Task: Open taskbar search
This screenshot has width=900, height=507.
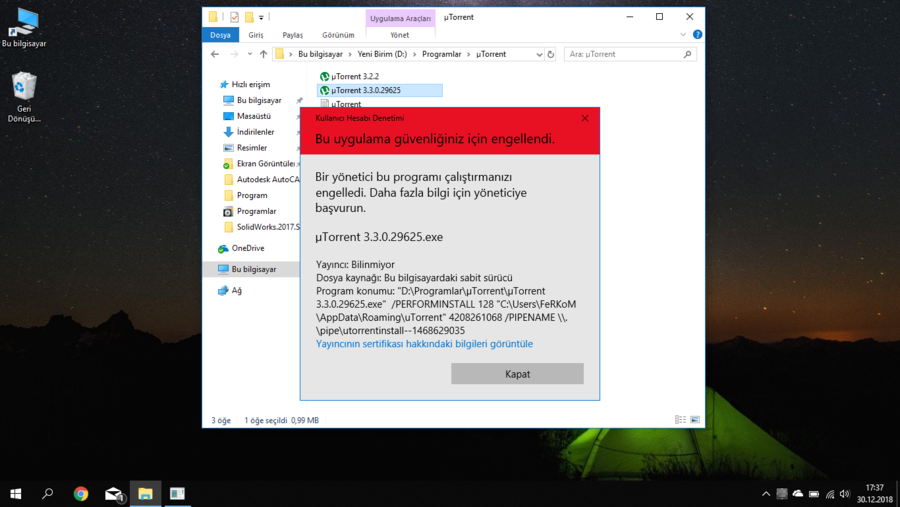Action: [x=48, y=494]
